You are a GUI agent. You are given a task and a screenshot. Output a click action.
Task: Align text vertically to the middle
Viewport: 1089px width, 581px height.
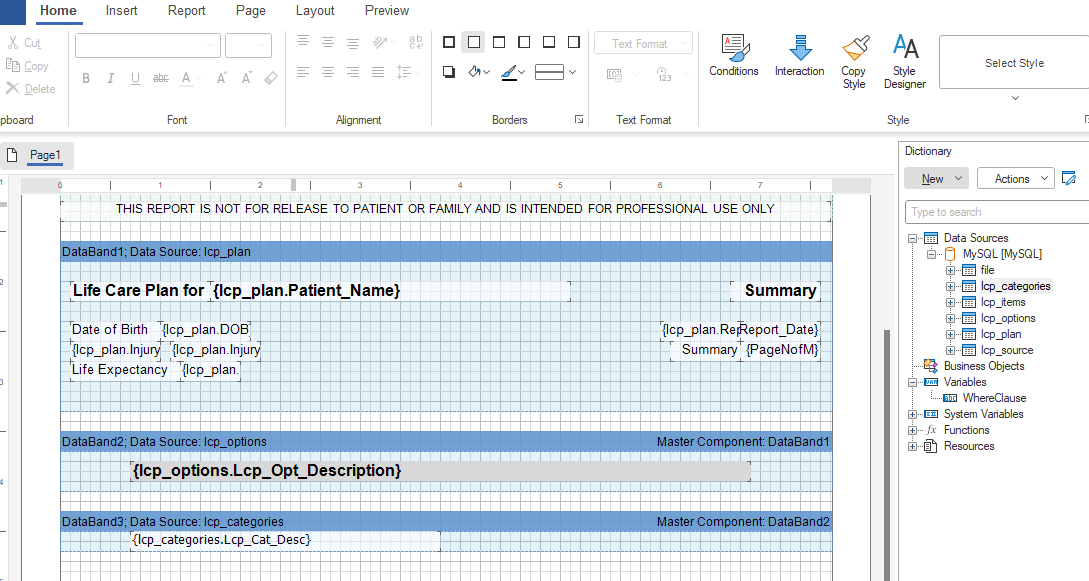click(328, 42)
